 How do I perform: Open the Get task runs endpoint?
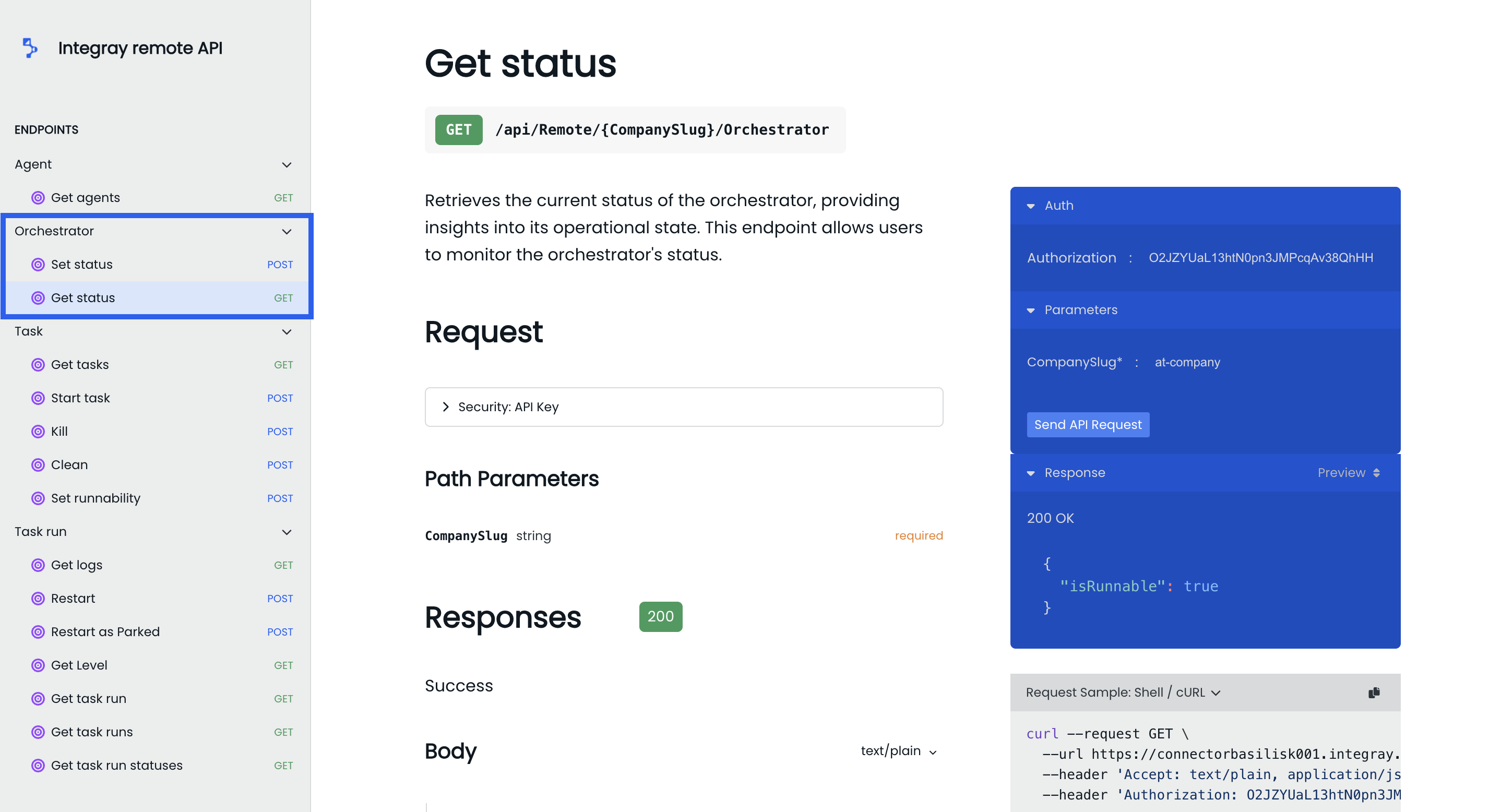click(92, 732)
